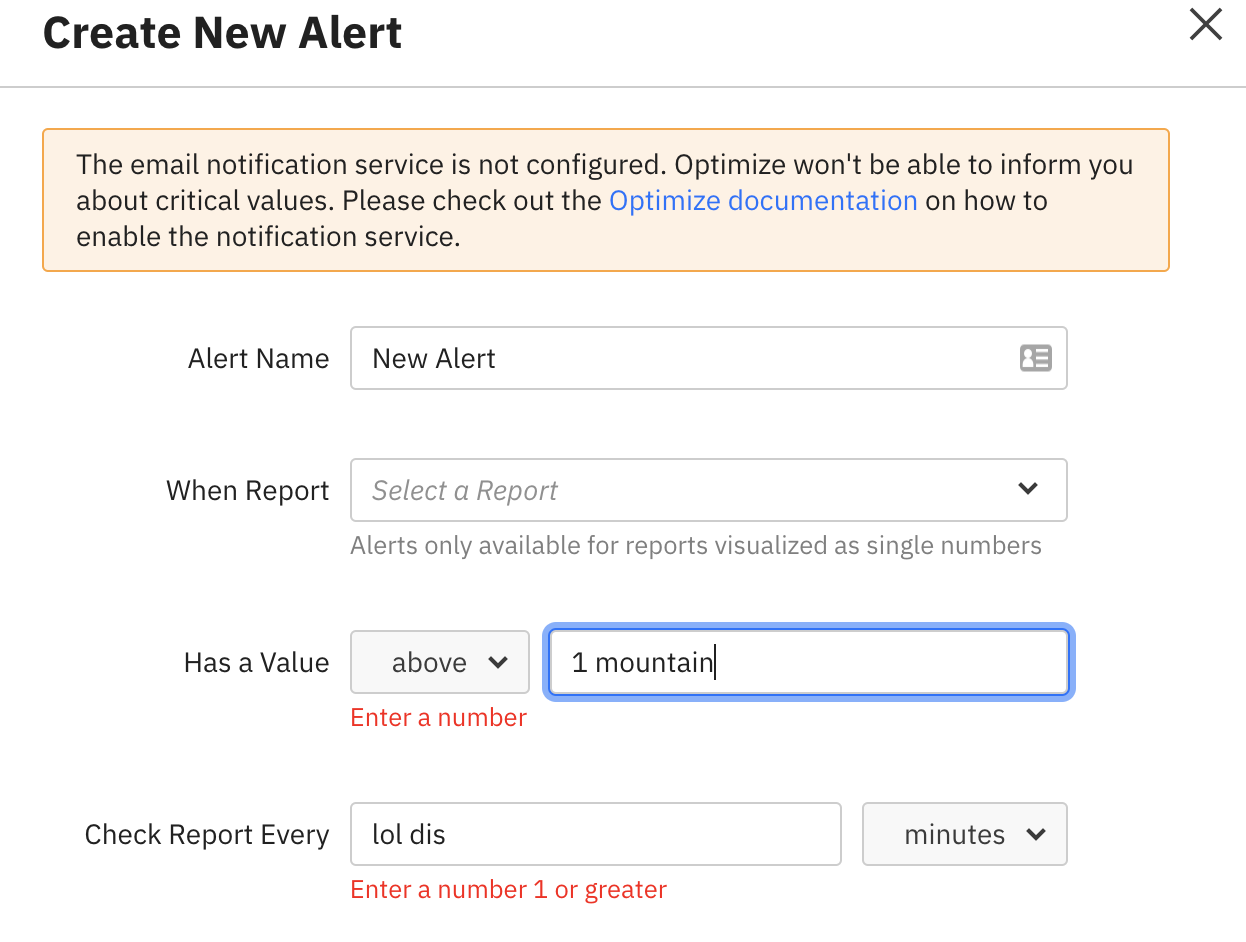Image resolution: width=1246 pixels, height=942 pixels.
Task: Click the single numbers helper text under report
Action: tap(695, 546)
